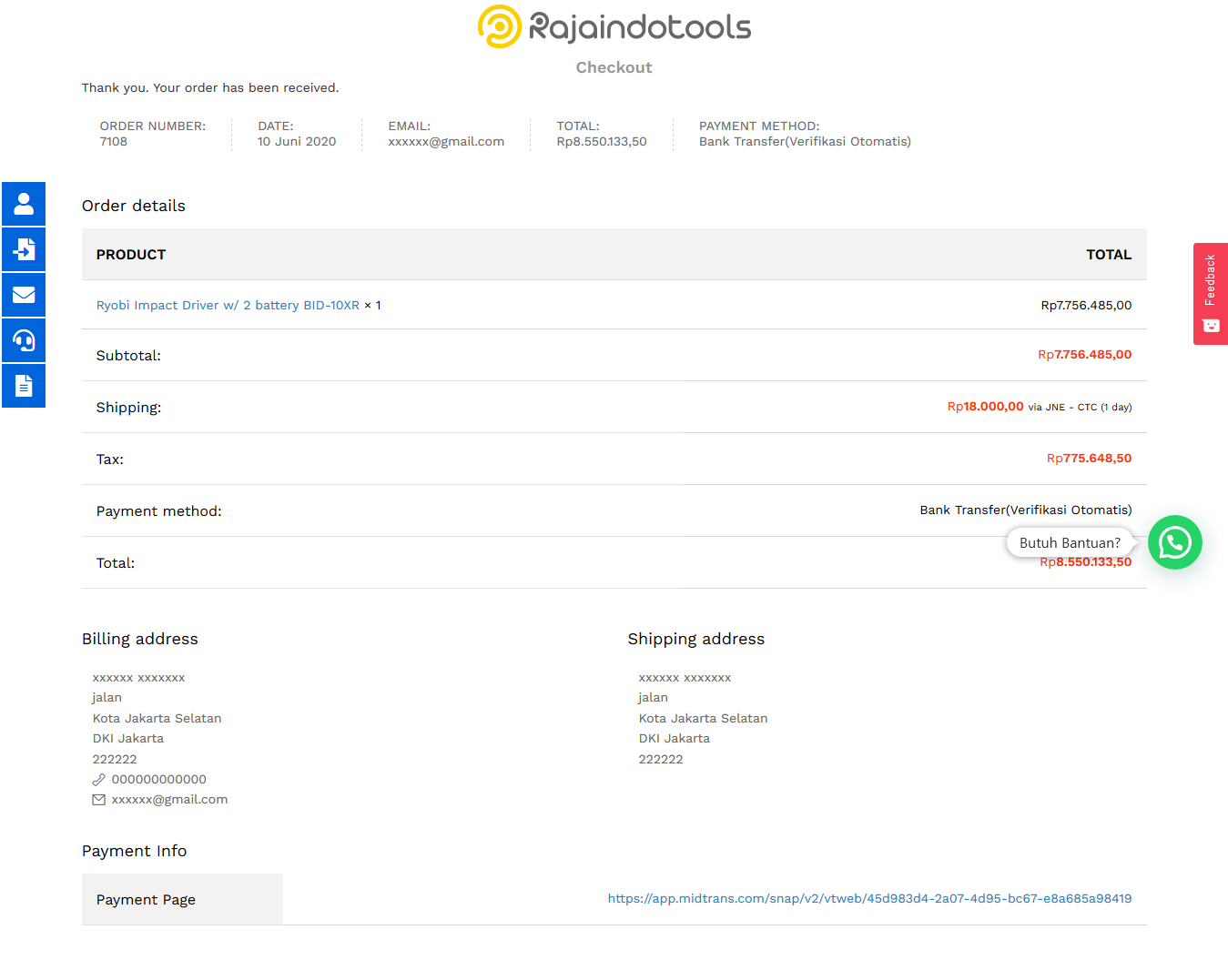The image size is (1228, 980).
Task: Open the headset support sidebar icon
Action: point(24,340)
